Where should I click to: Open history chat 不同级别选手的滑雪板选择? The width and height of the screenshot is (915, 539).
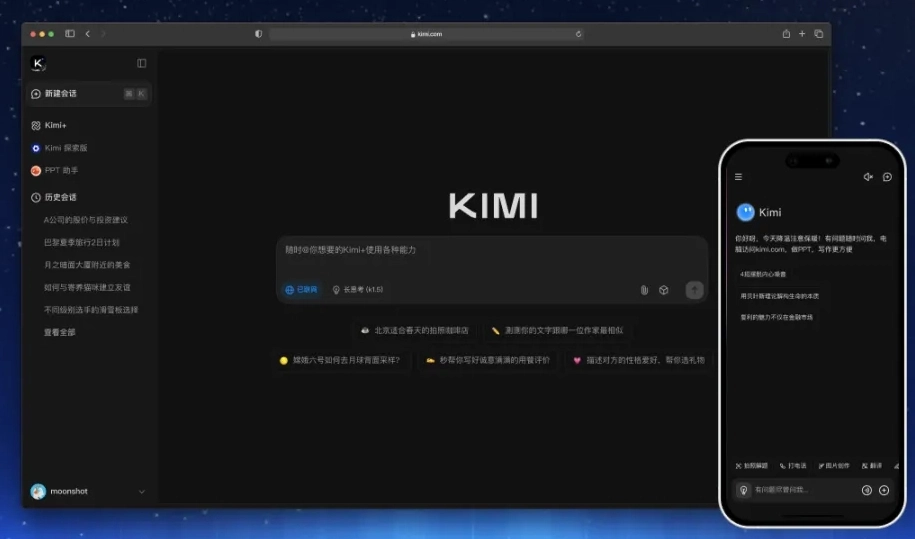(91, 310)
